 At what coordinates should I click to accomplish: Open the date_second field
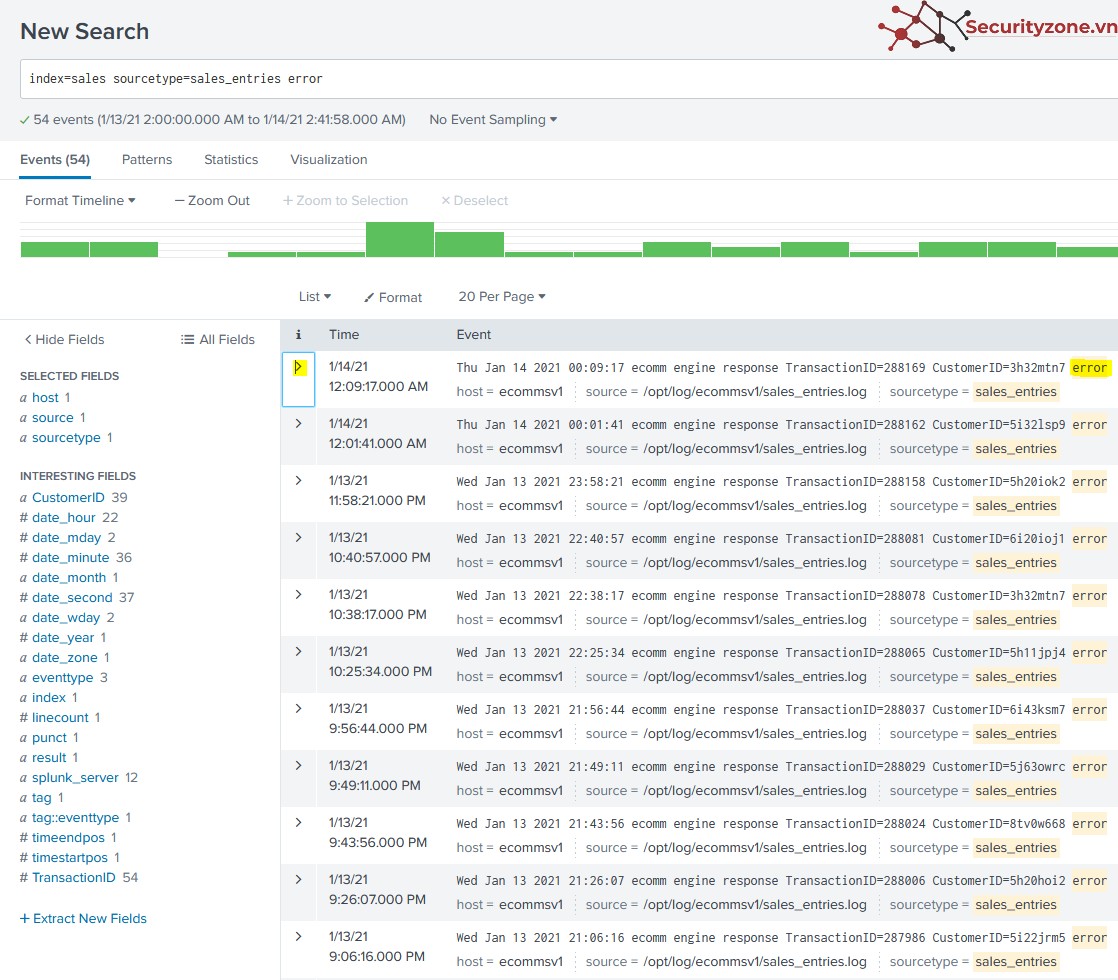[x=72, y=598]
